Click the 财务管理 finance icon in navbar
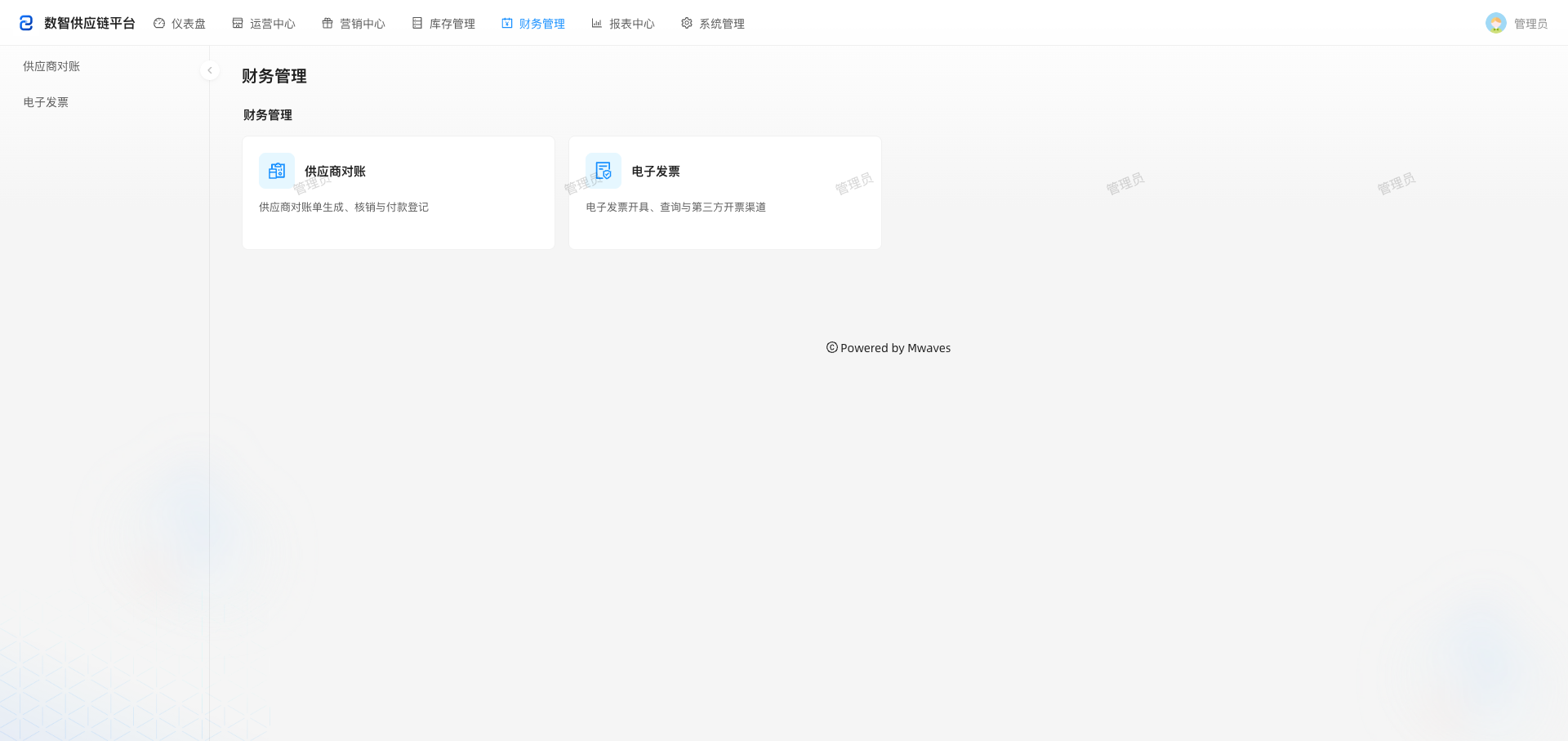1568x741 pixels. 507,24
